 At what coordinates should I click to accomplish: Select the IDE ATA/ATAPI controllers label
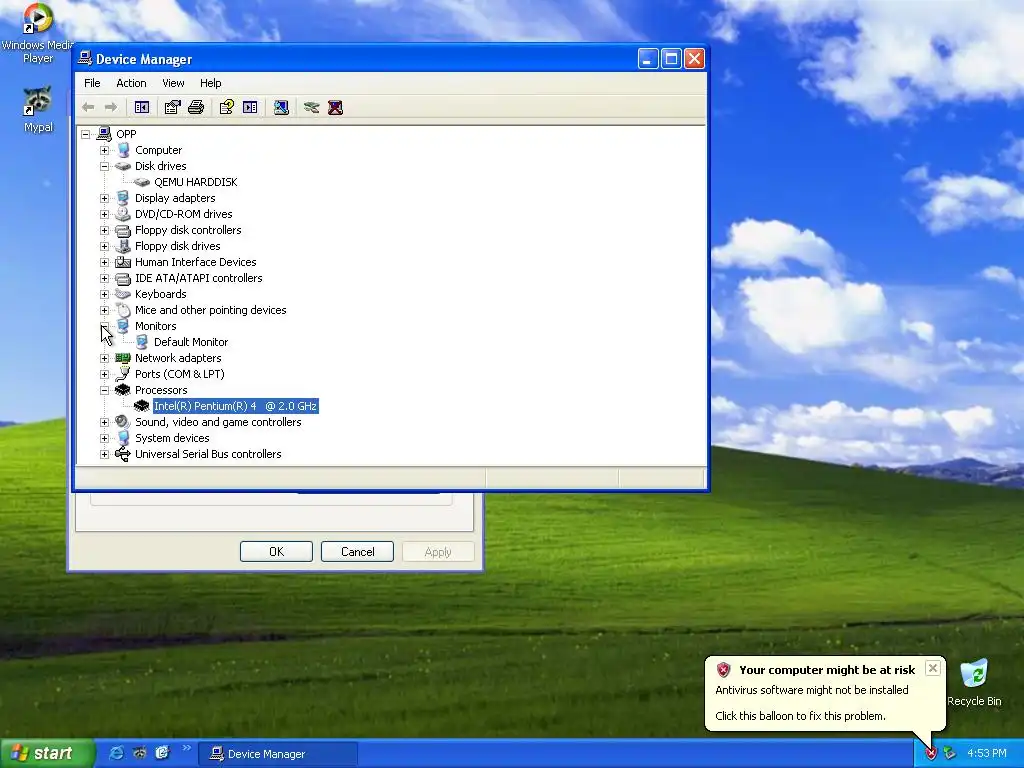pyautogui.click(x=199, y=278)
